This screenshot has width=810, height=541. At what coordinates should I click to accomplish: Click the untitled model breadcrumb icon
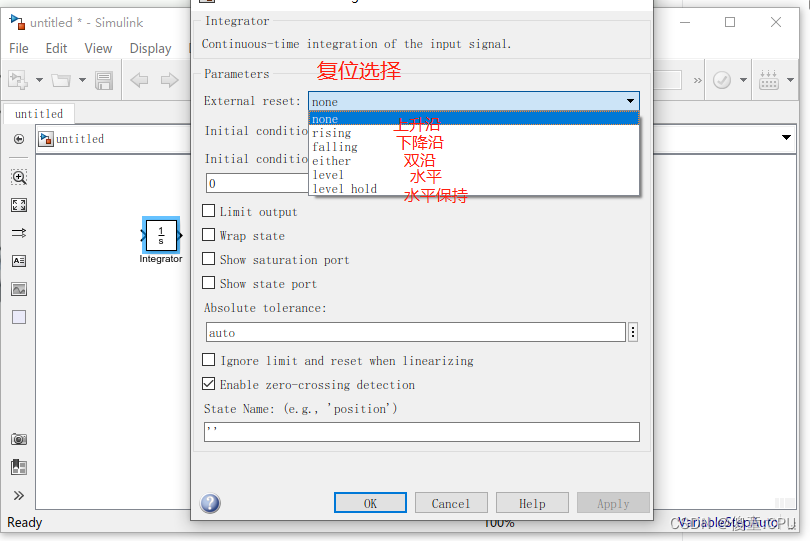pyautogui.click(x=46, y=139)
